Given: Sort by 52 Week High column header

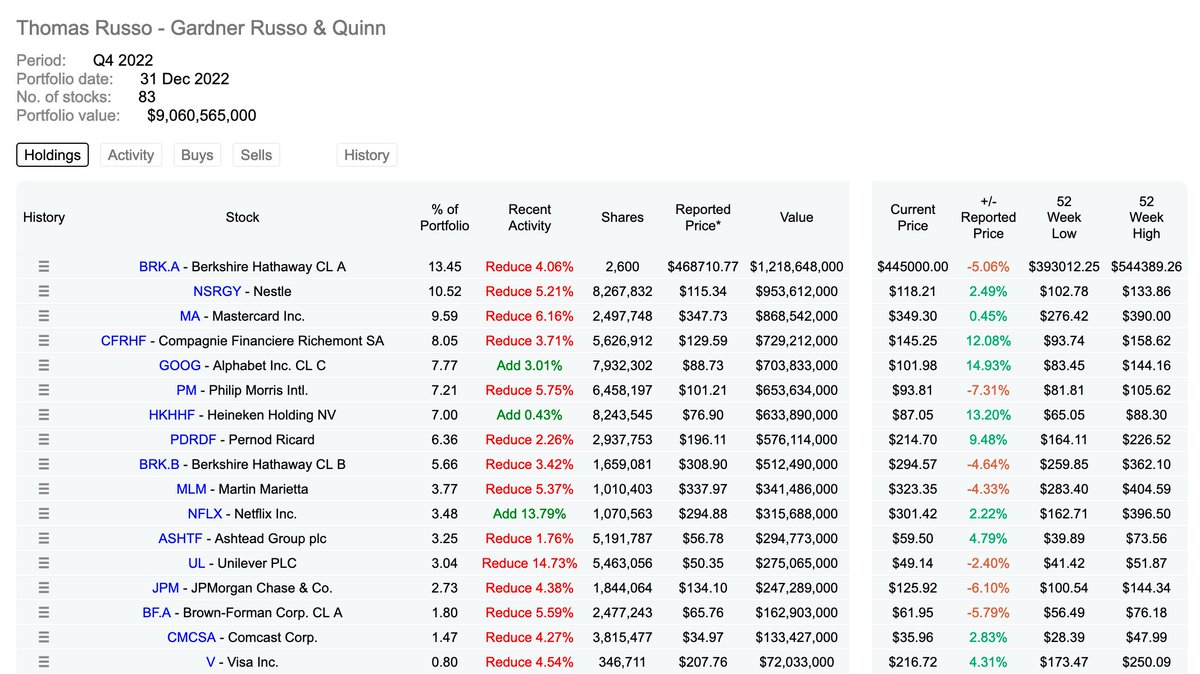Looking at the screenshot, I should coord(1146,217).
